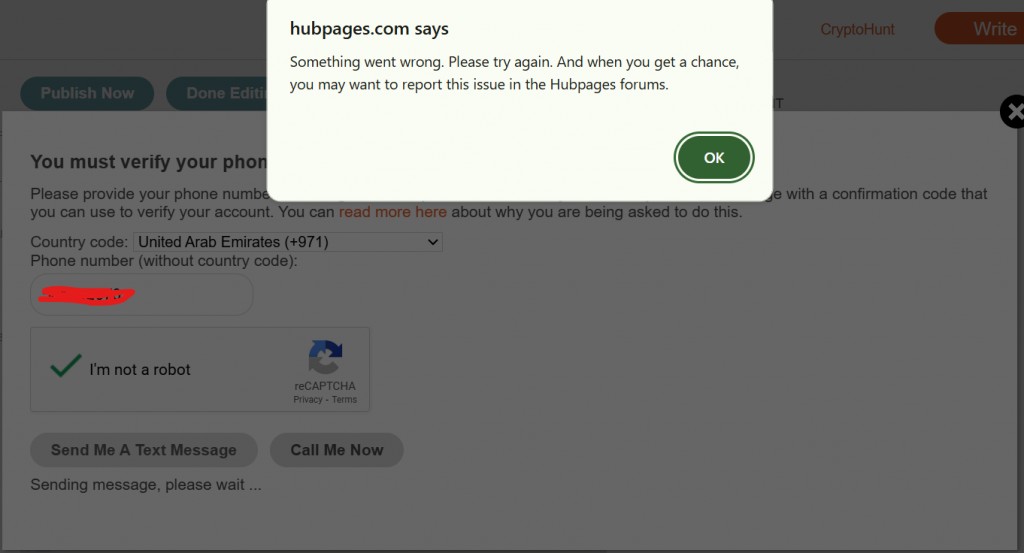The image size is (1024, 553).
Task: Click OK in the hubpages.com alert
Action: (714, 157)
